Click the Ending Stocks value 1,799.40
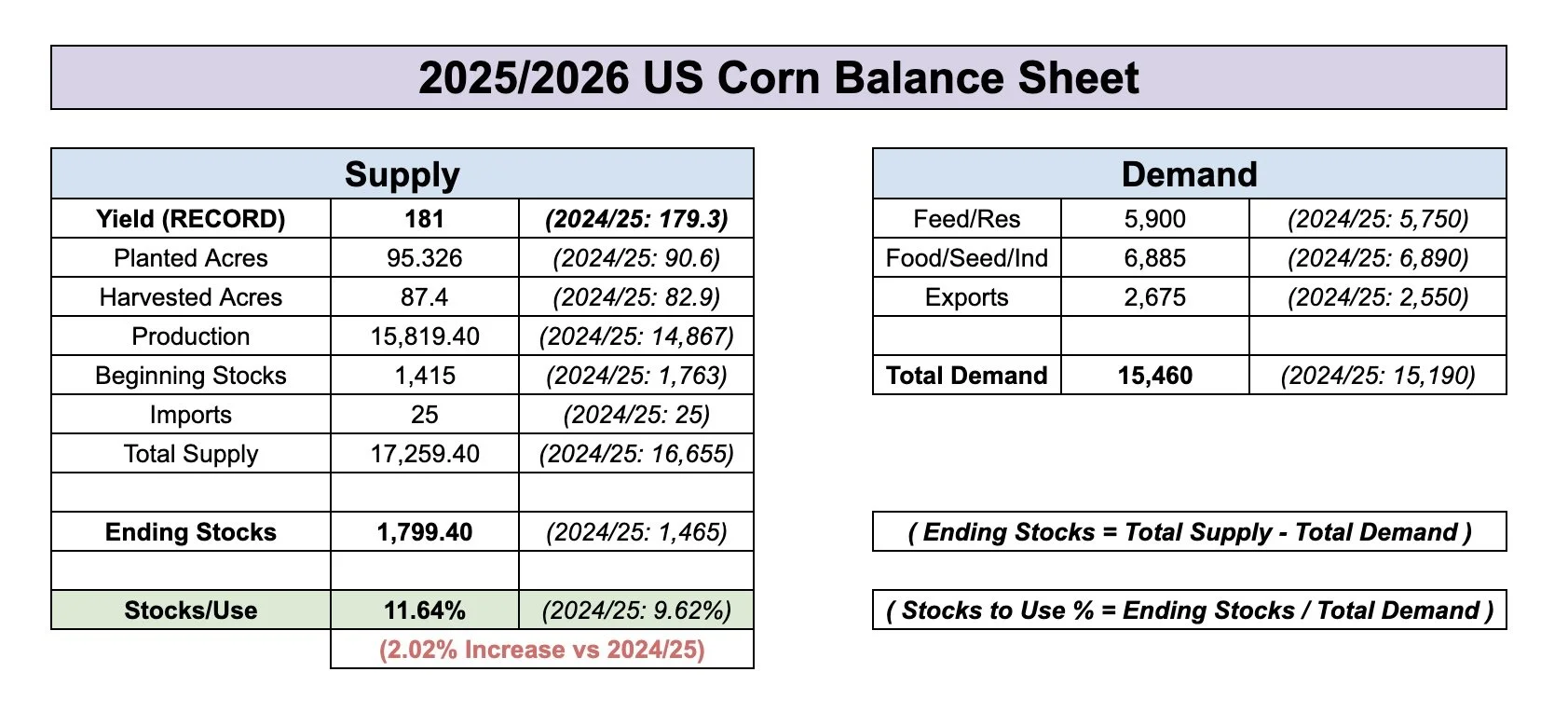Image resolution: width=1568 pixels, height=713 pixels. click(425, 531)
